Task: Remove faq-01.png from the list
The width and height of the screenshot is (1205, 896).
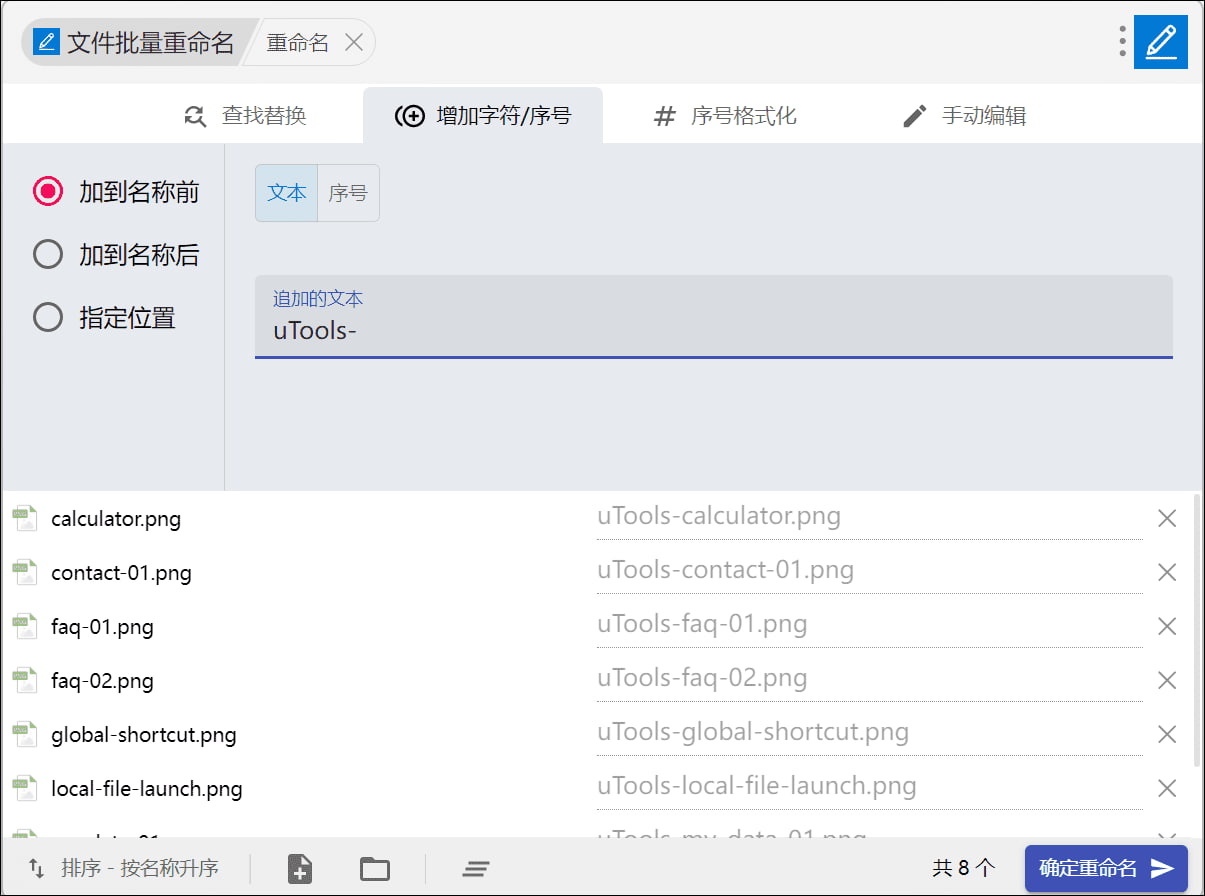Action: (x=1166, y=626)
